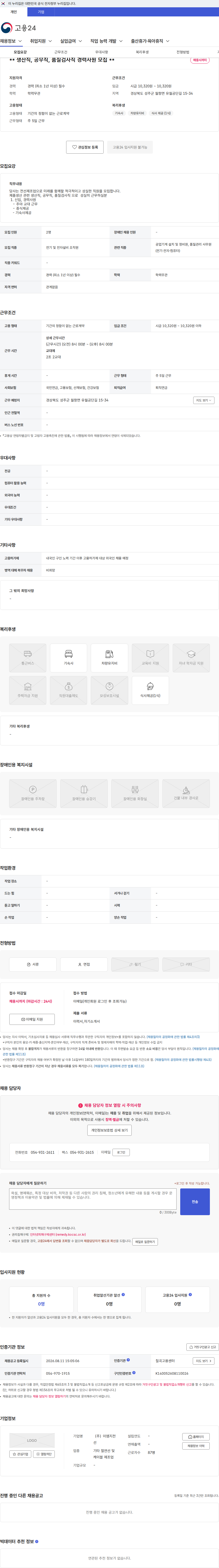Click the 관심정보 등록 heart button

coord(85,147)
